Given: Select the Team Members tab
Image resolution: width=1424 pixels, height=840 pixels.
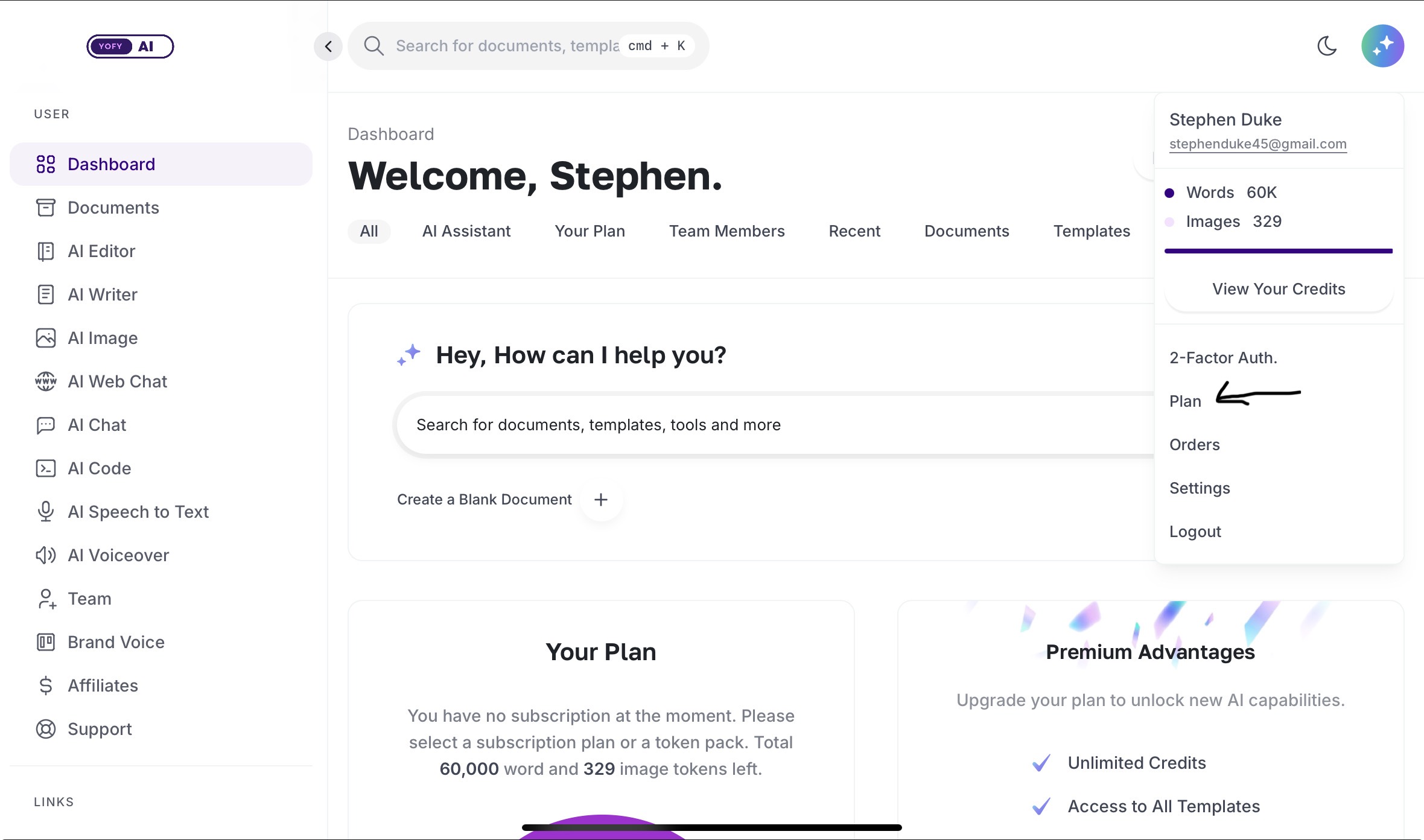Looking at the screenshot, I should coord(726,231).
